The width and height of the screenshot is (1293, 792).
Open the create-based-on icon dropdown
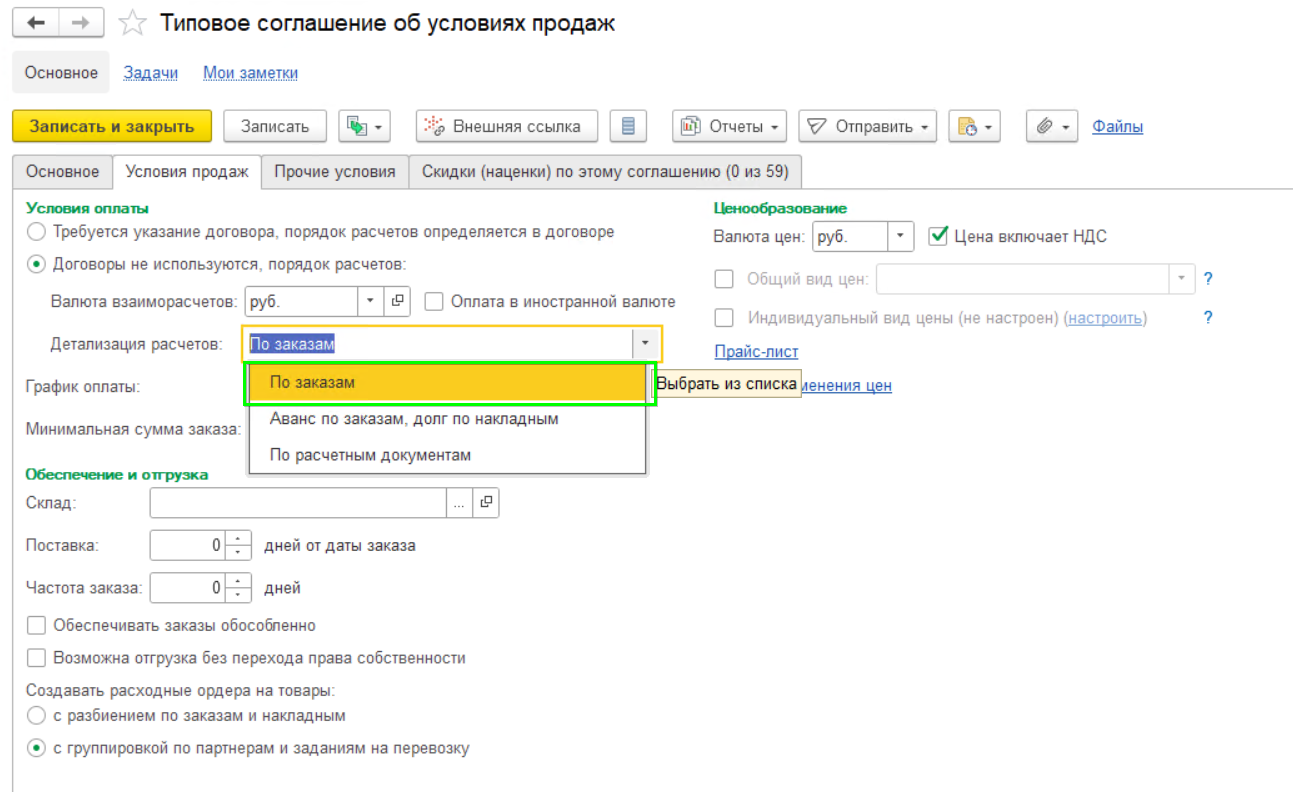coord(364,126)
